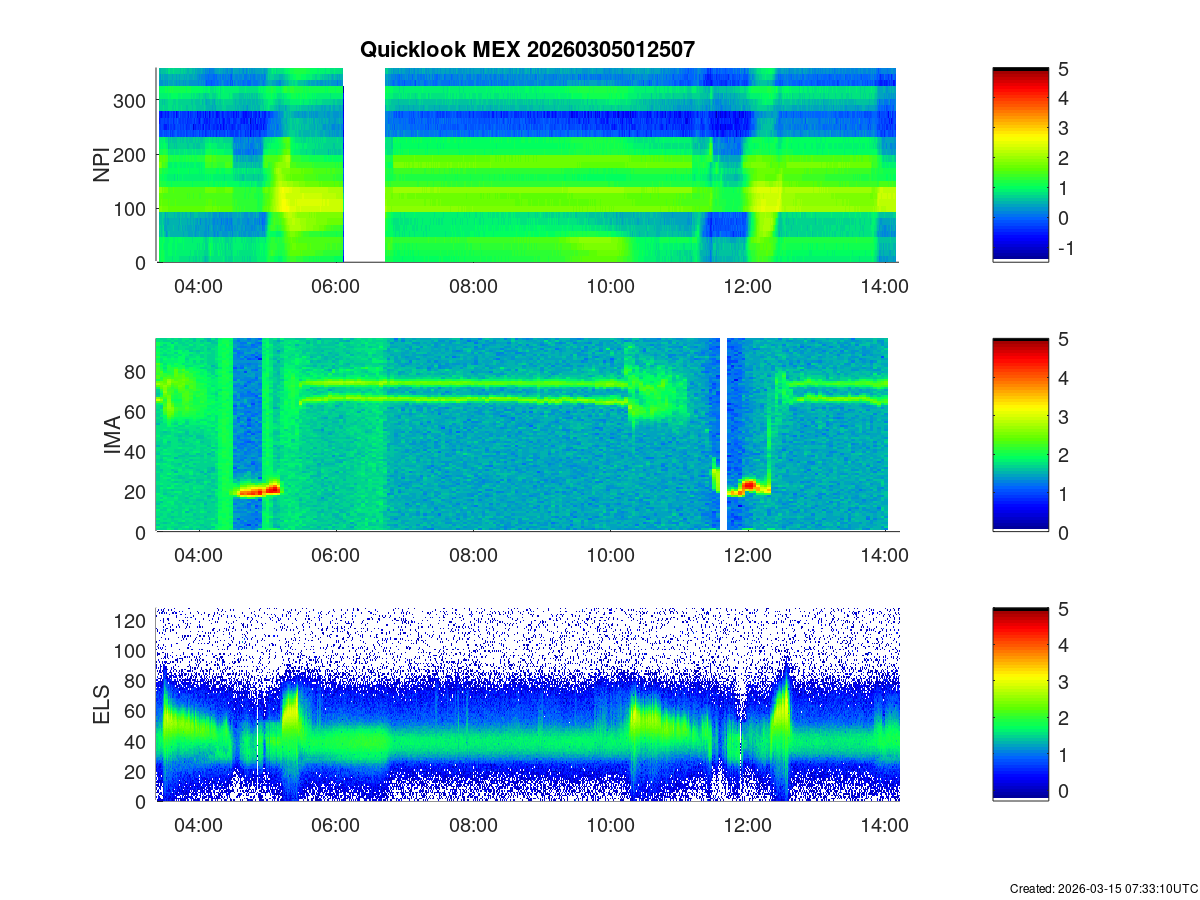Click the 10:00 tick label under ELS panel

tap(610, 826)
